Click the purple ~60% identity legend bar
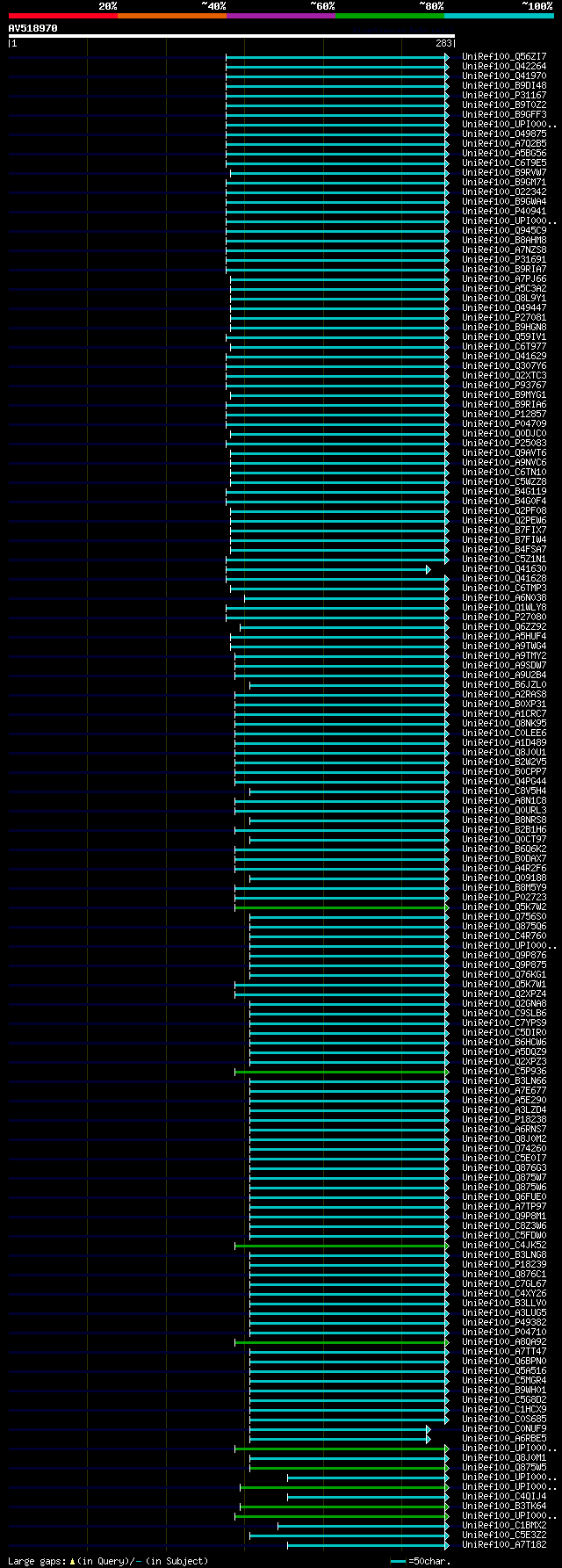The image size is (562, 1568). 280,16
